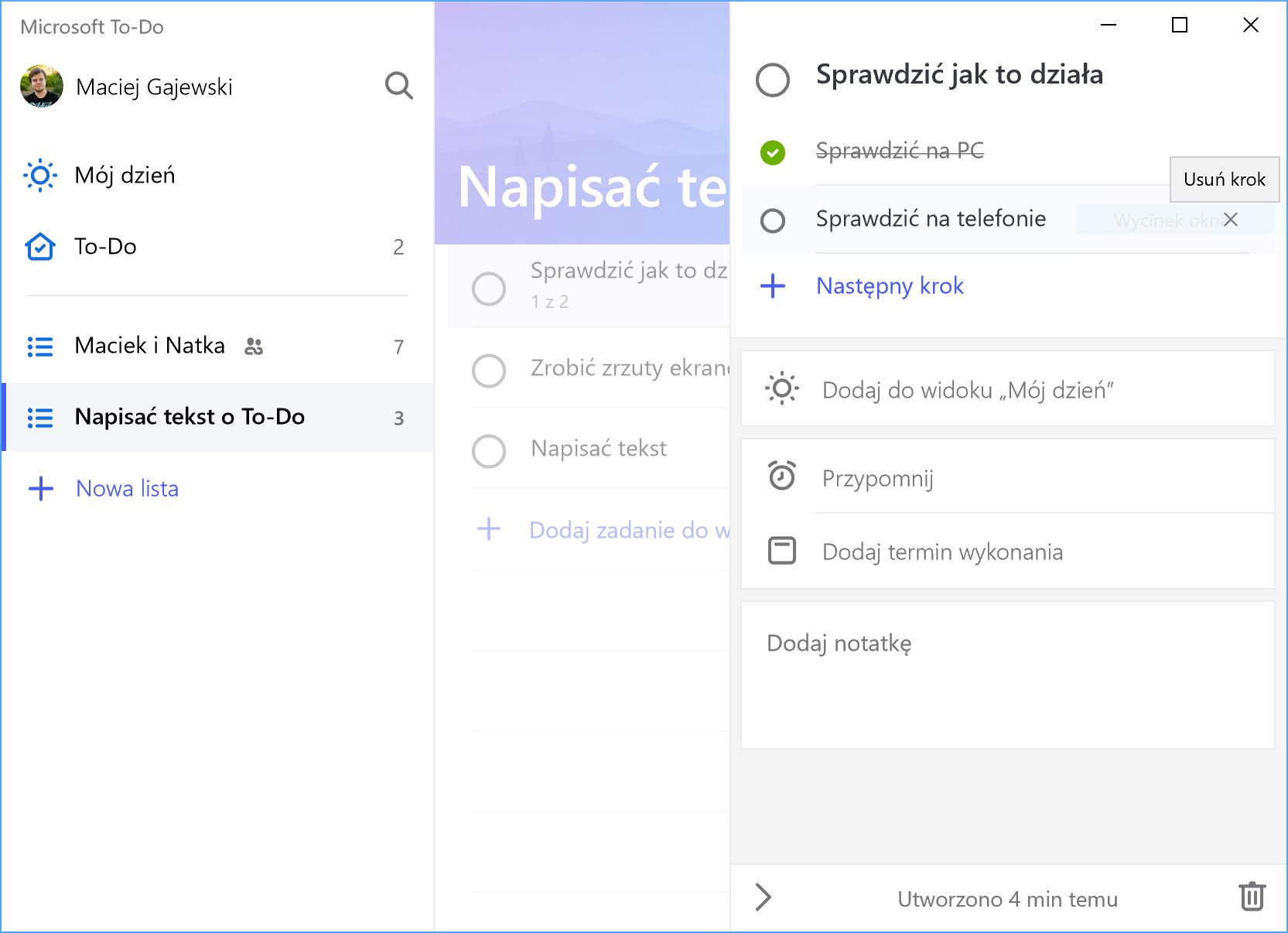
Task: Click plus icon beside Dodaj zadanie
Action: (x=489, y=530)
